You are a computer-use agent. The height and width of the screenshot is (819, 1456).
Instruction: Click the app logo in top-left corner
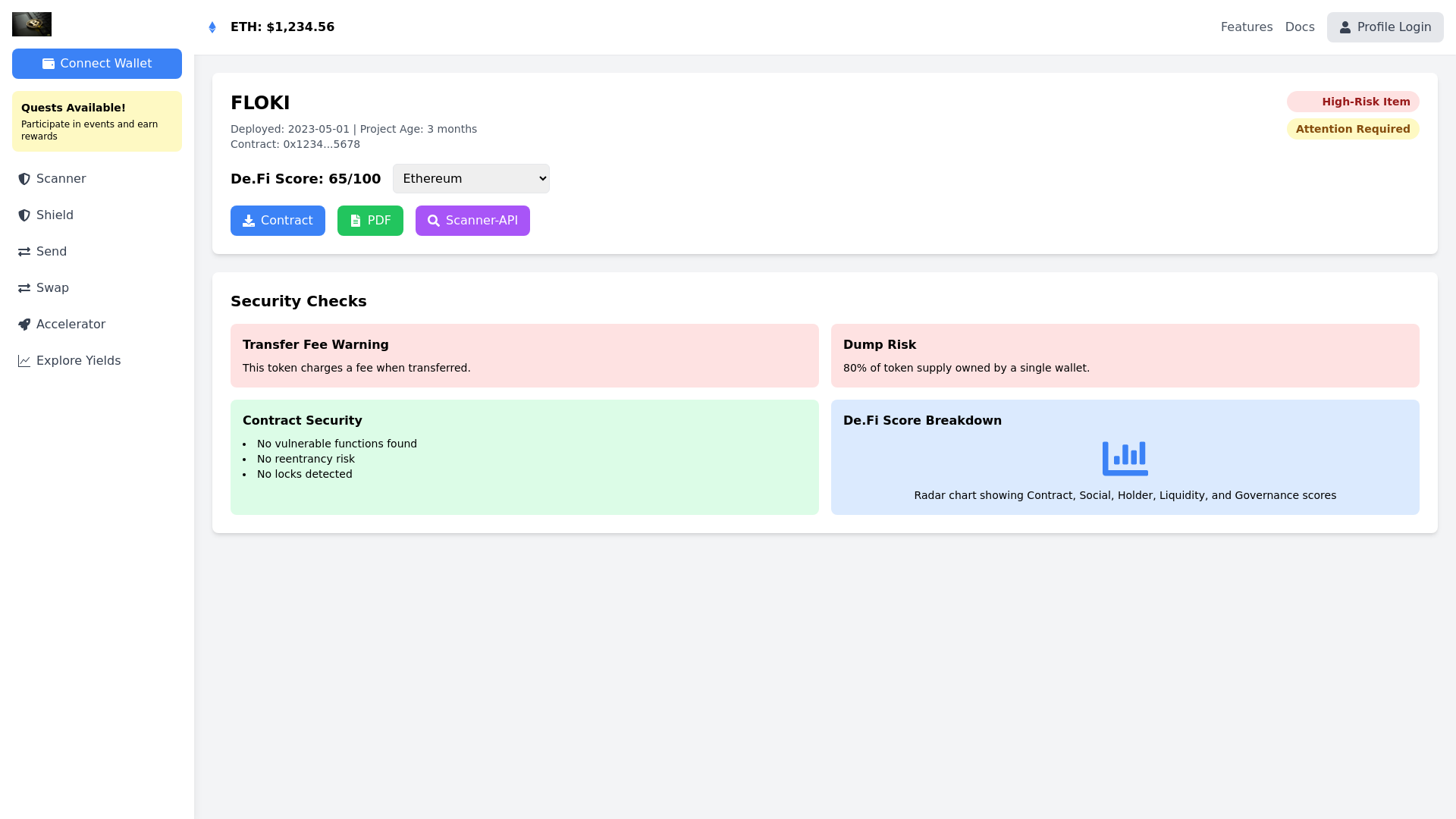coord(31,24)
